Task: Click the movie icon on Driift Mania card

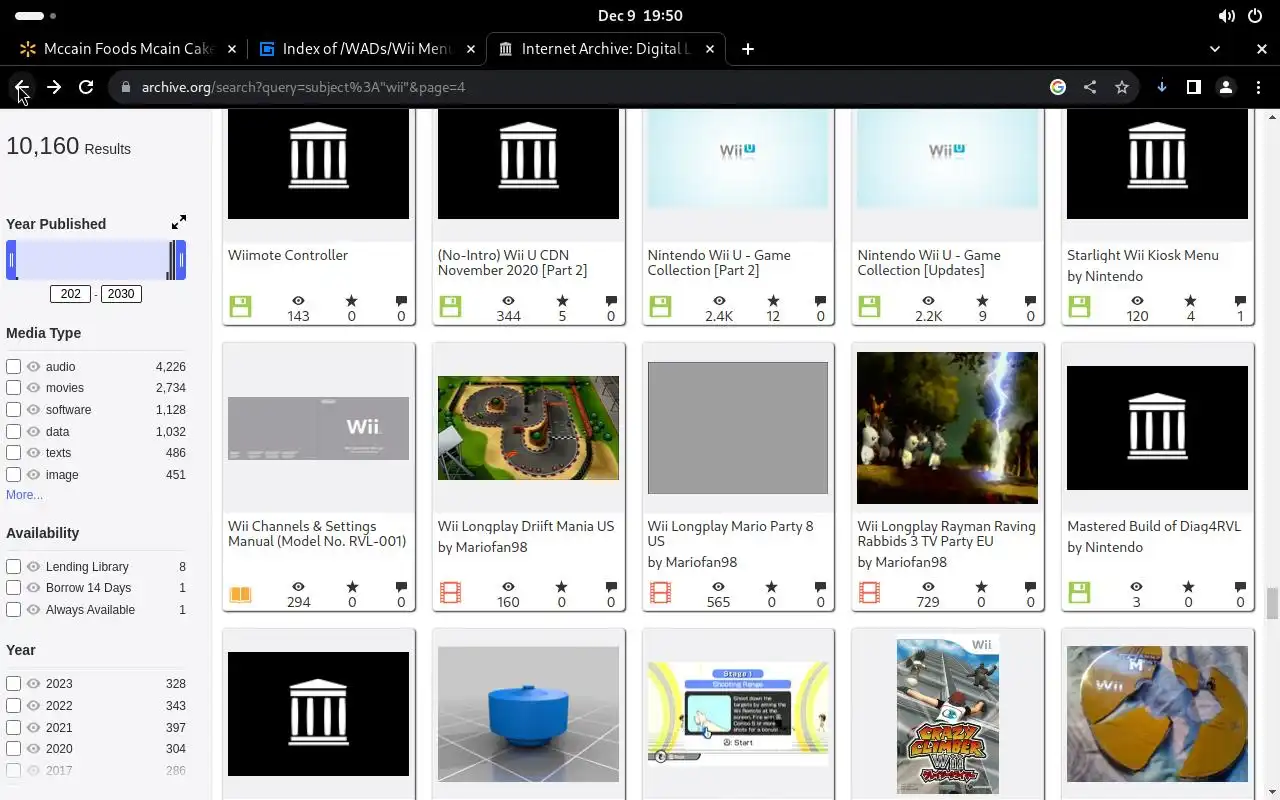Action: coord(450,594)
